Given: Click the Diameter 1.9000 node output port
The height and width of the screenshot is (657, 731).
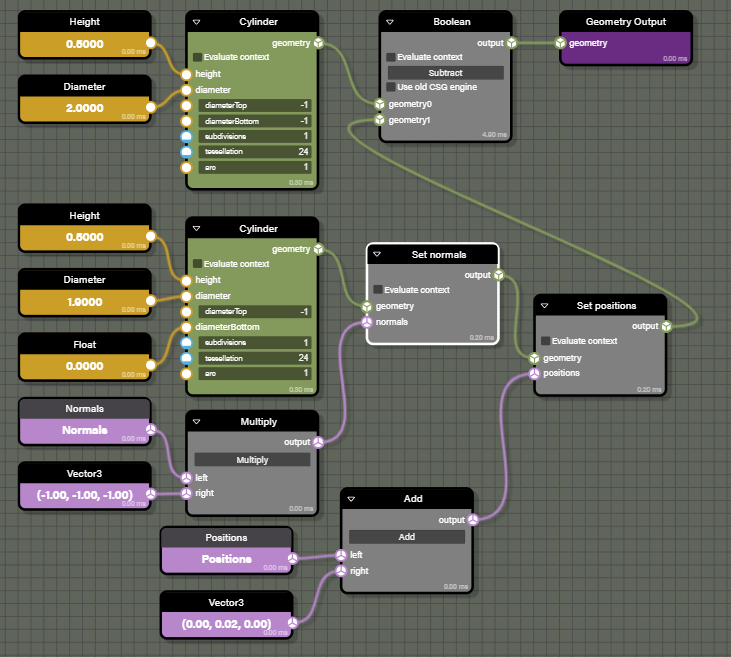Looking at the screenshot, I should pos(151,301).
